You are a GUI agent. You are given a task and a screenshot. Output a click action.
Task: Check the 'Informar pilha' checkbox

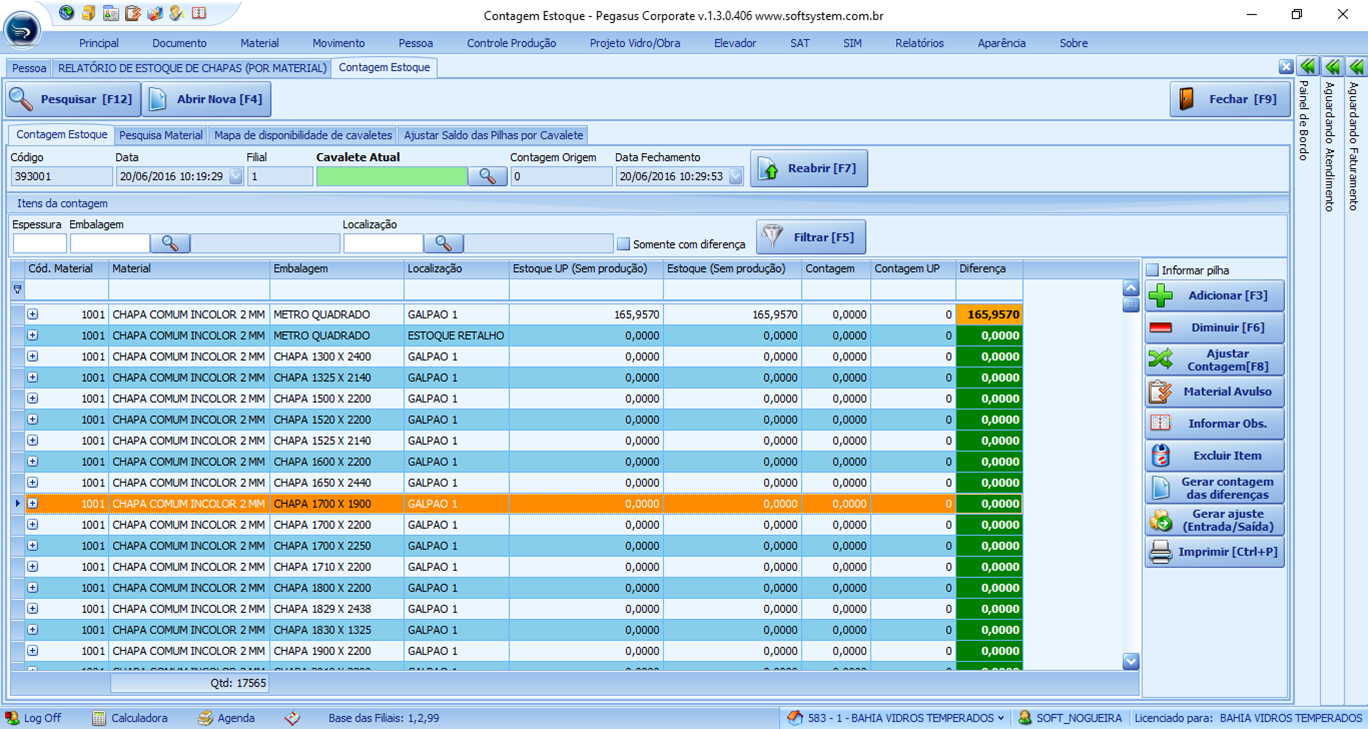click(x=1152, y=270)
